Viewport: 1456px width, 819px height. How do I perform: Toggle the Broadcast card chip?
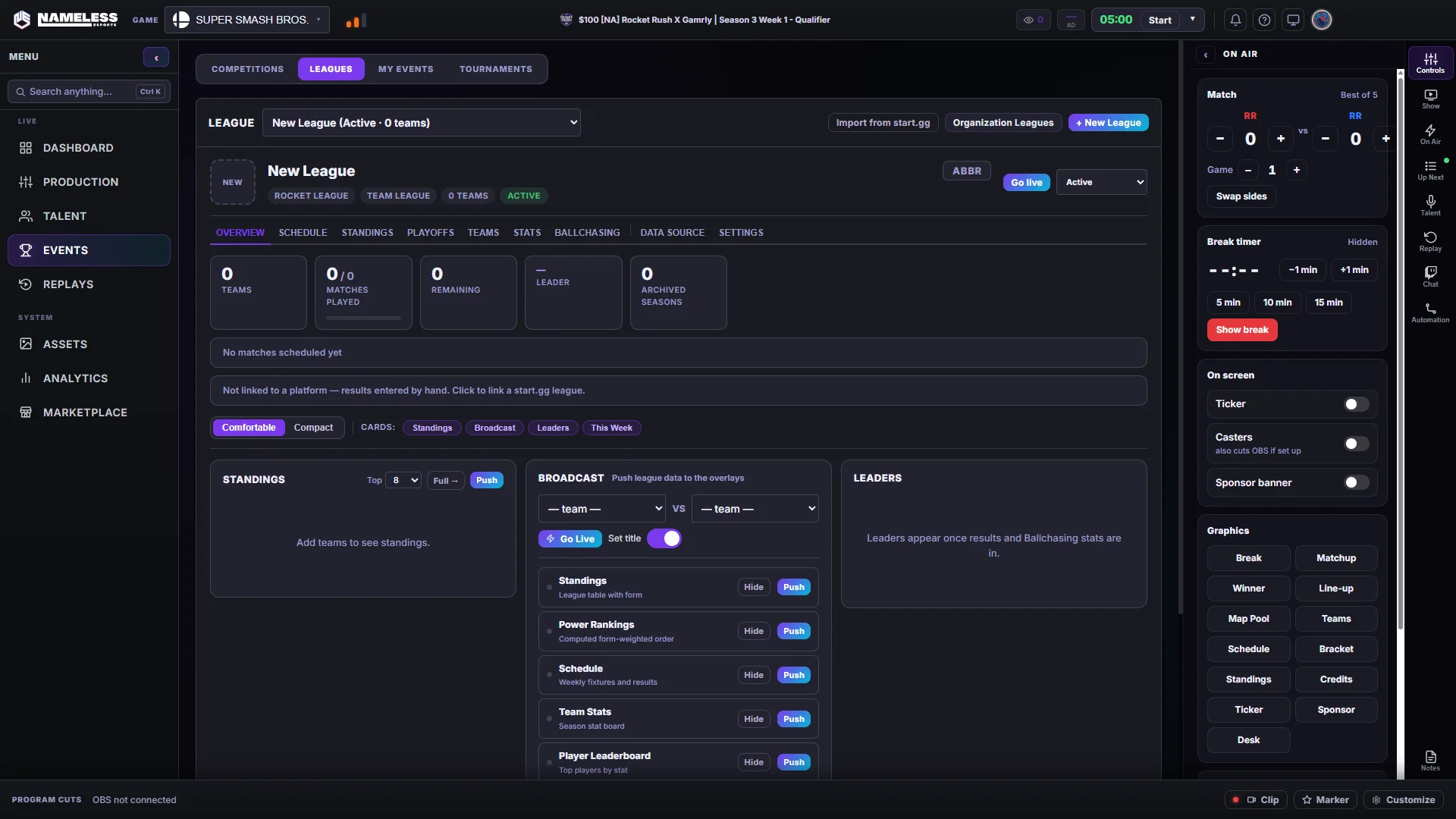494,428
